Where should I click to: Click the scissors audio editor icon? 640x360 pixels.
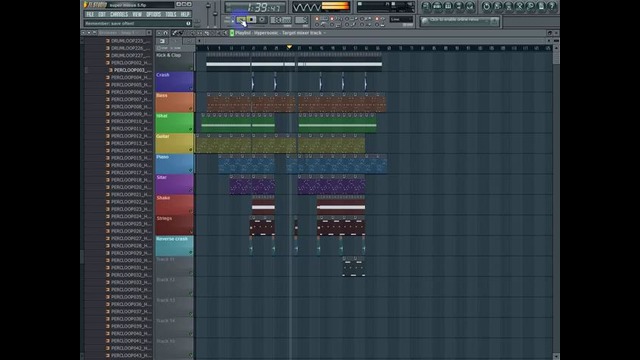click(x=520, y=6)
